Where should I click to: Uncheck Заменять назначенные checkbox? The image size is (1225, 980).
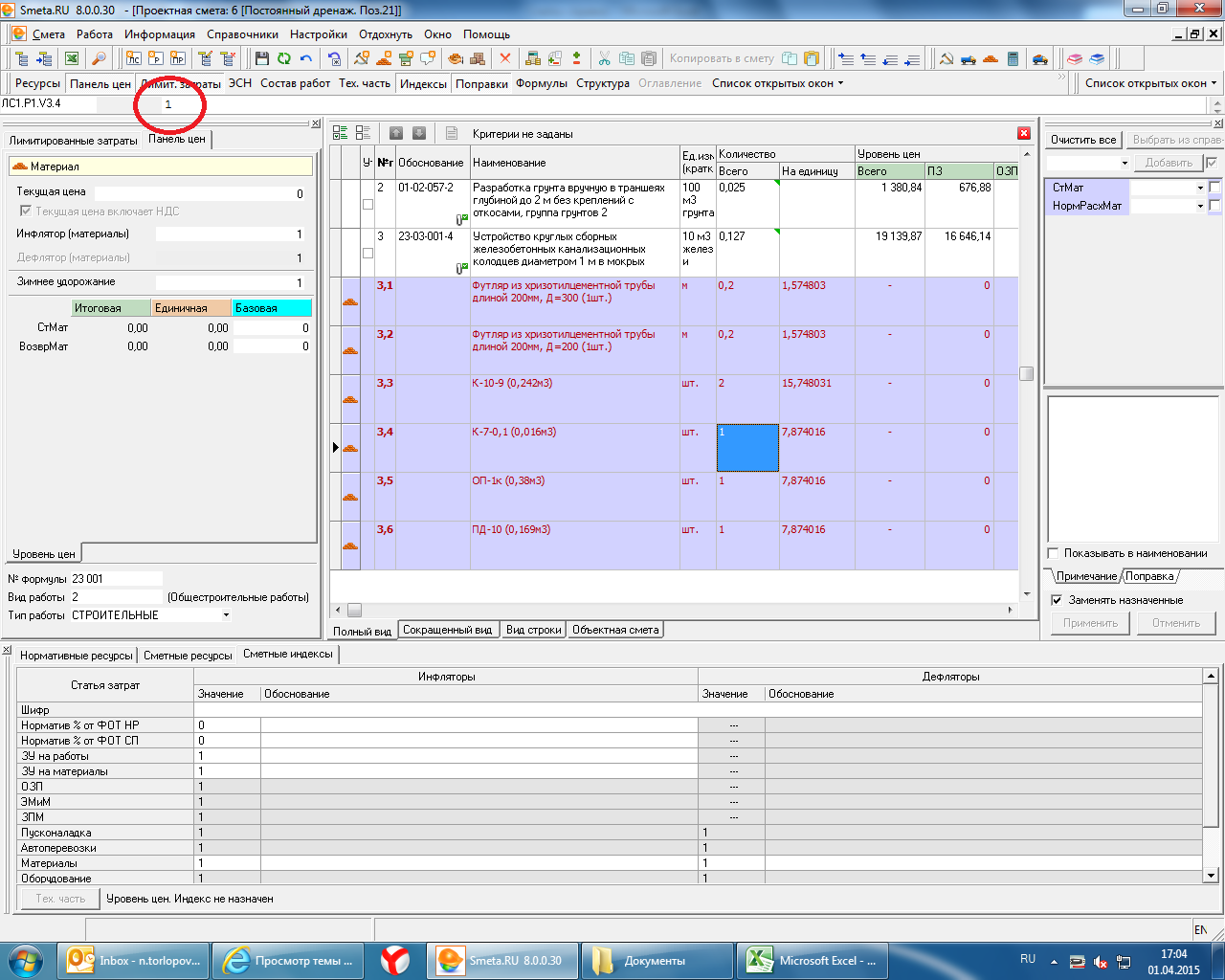[x=1057, y=600]
